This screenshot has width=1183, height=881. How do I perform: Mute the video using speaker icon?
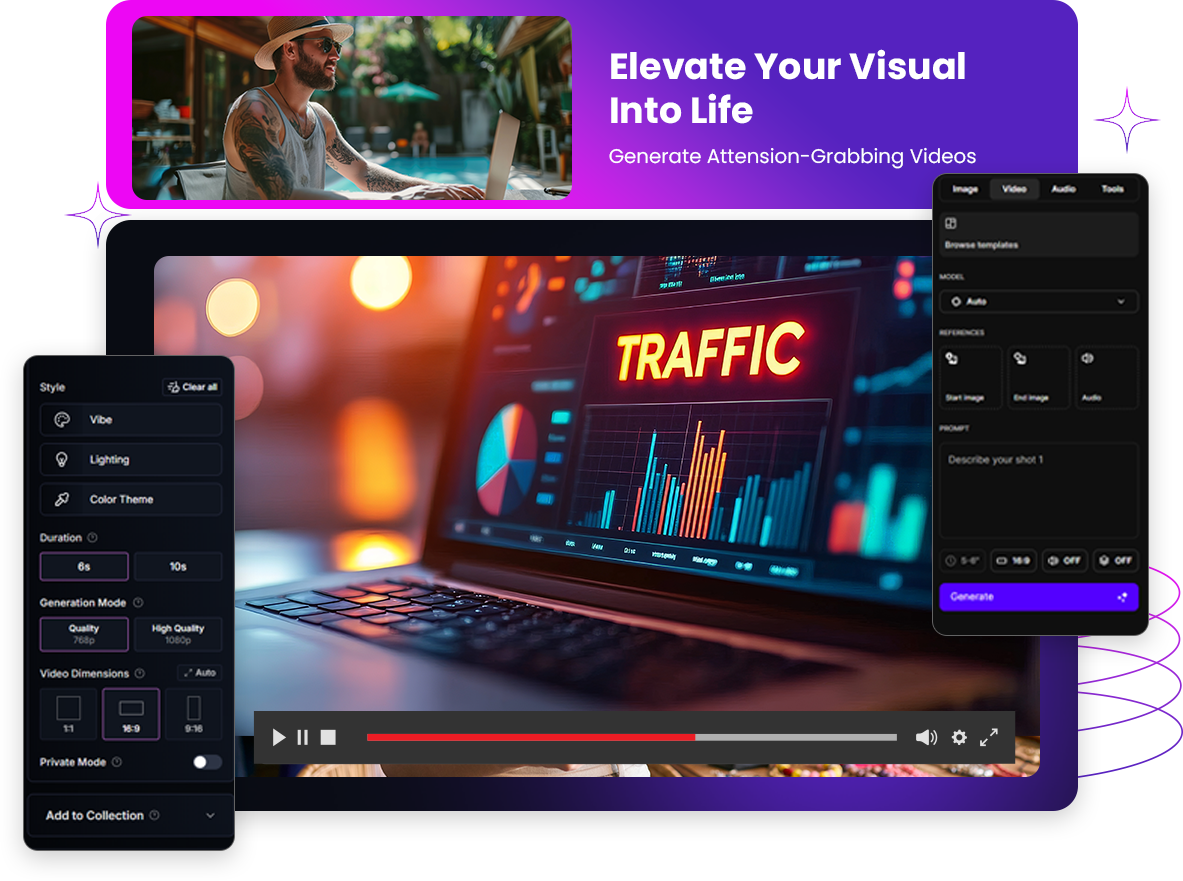[926, 737]
